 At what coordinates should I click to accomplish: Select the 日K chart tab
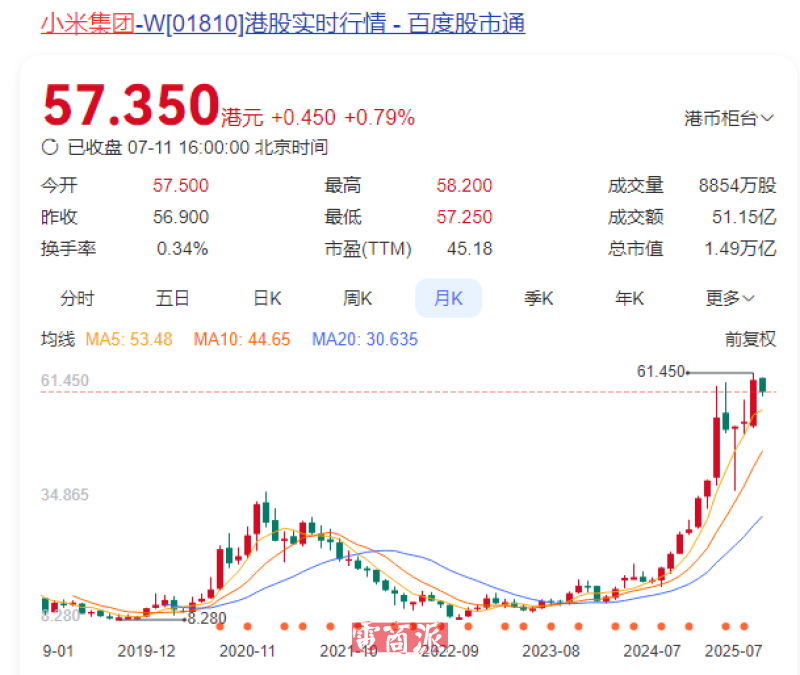pos(267,298)
